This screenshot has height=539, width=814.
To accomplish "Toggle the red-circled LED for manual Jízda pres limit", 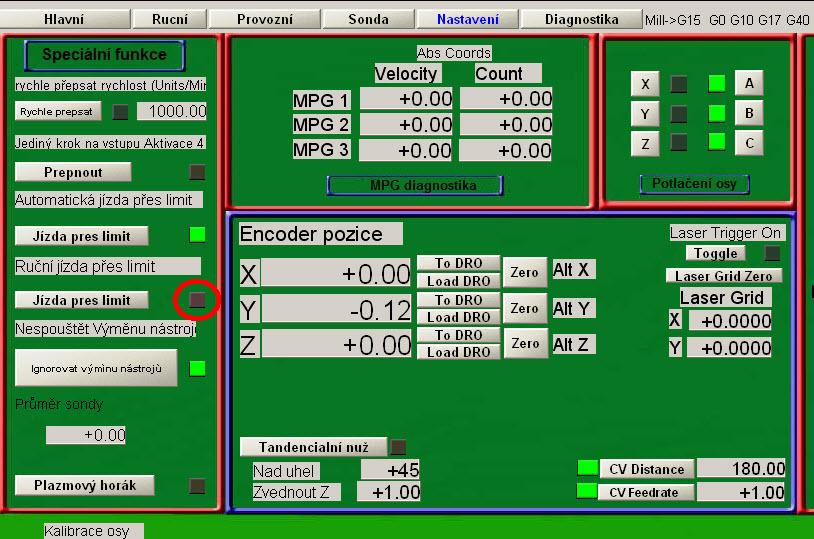I will 197,299.
